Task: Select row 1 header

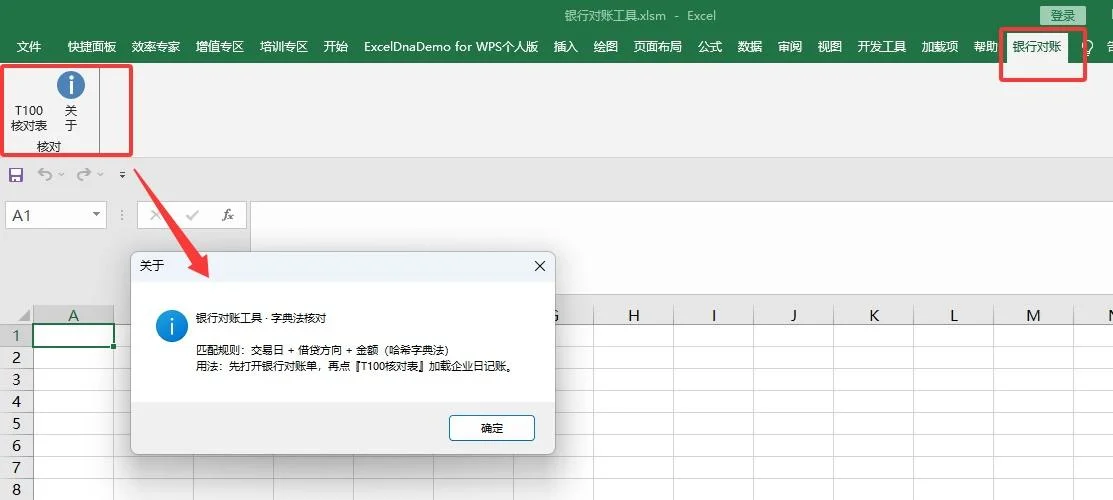Action: coord(16,336)
